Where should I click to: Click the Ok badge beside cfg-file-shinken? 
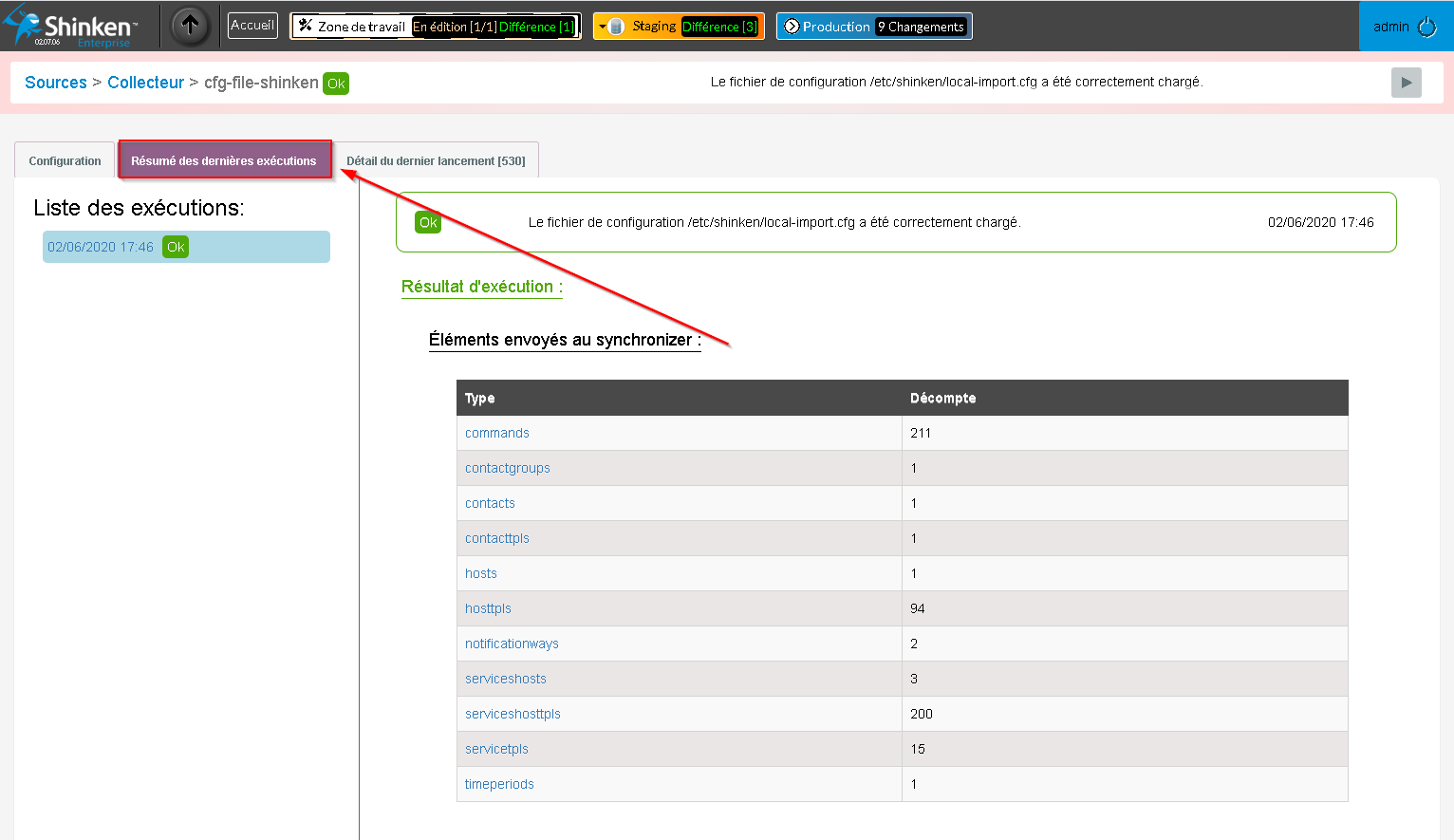(x=336, y=84)
